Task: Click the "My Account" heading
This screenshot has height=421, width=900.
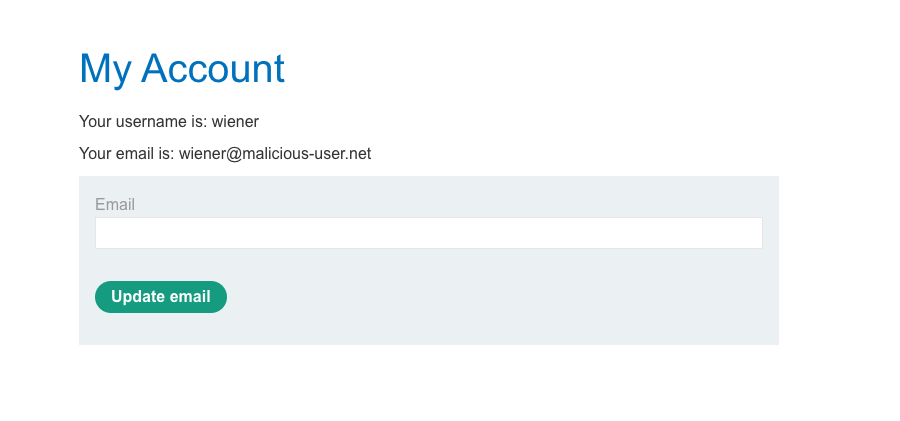Action: coord(182,68)
